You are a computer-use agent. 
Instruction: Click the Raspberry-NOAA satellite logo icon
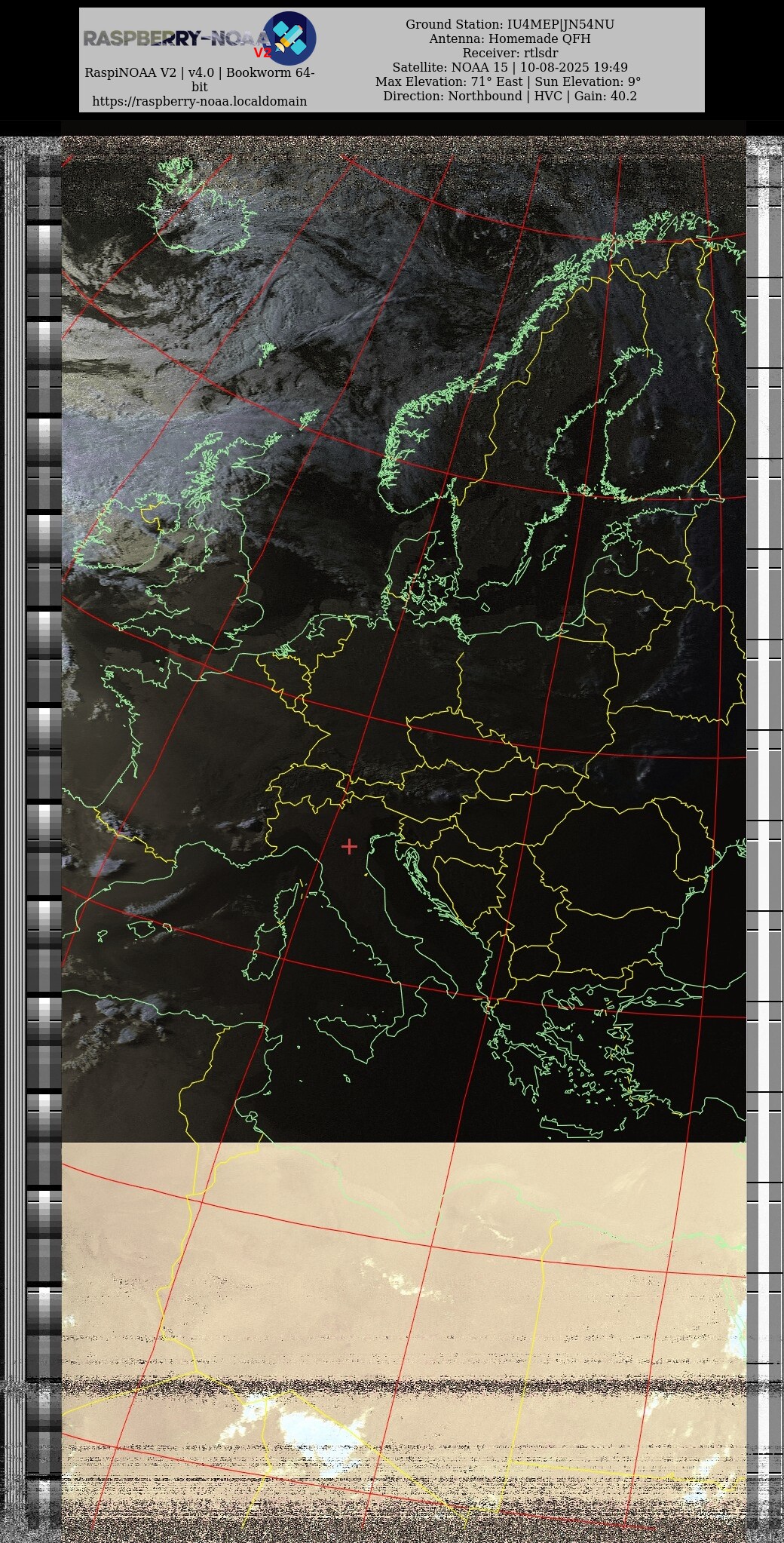pos(289,38)
